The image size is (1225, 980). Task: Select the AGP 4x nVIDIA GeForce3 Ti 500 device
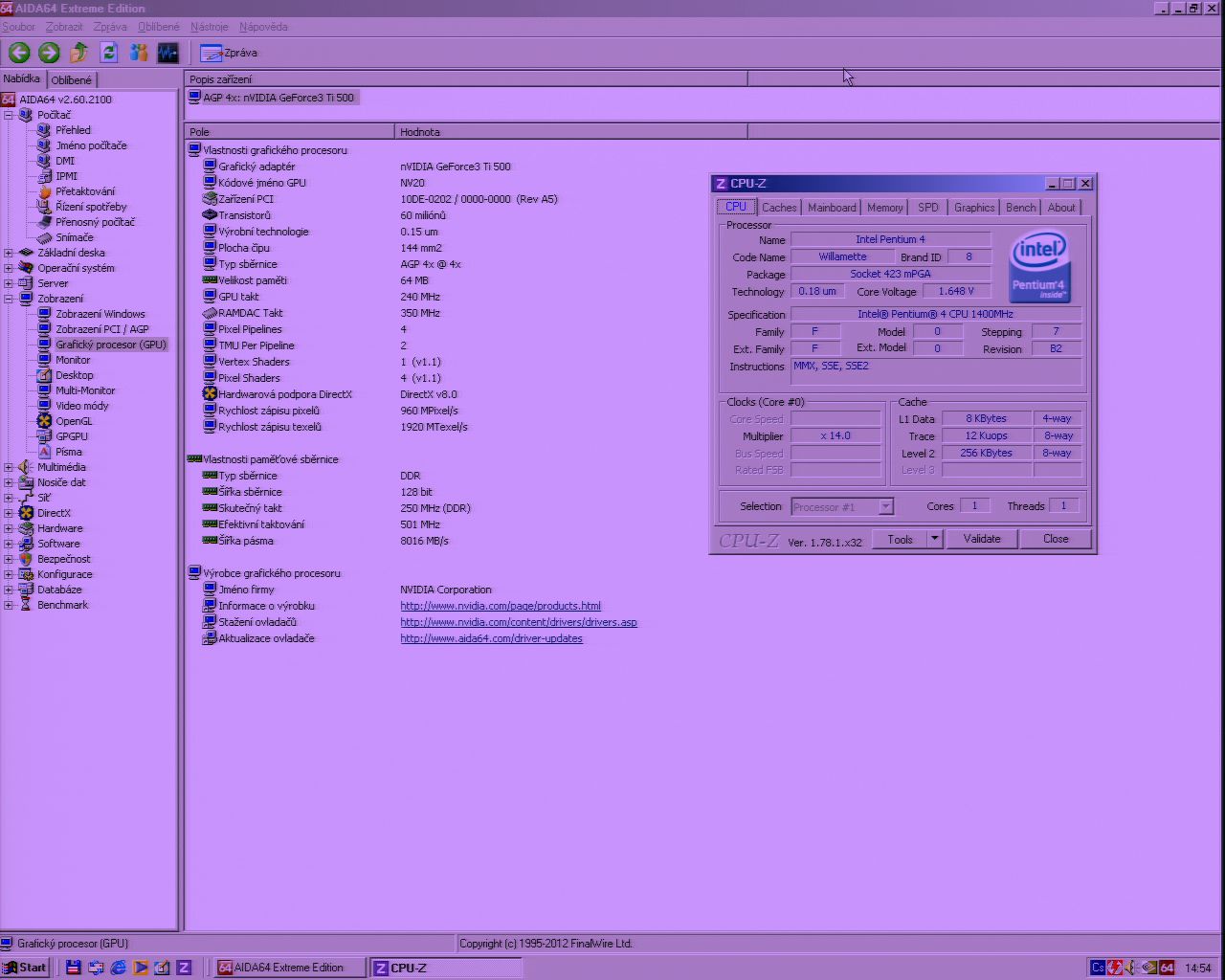tap(272, 98)
